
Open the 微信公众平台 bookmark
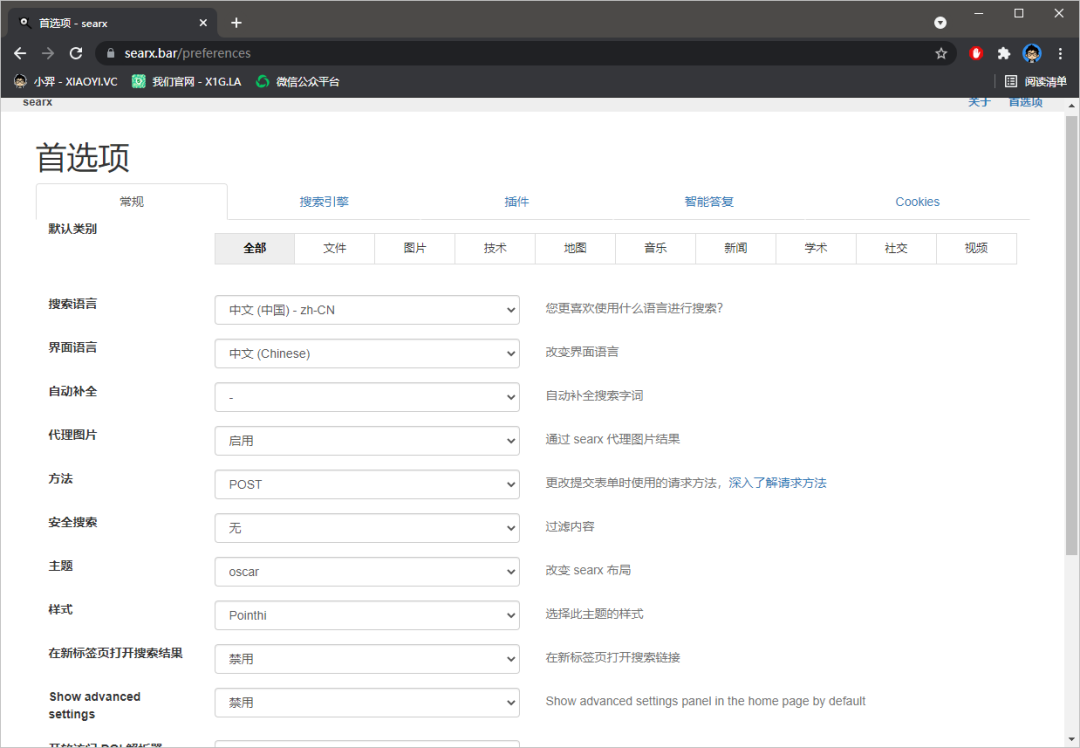click(x=298, y=81)
